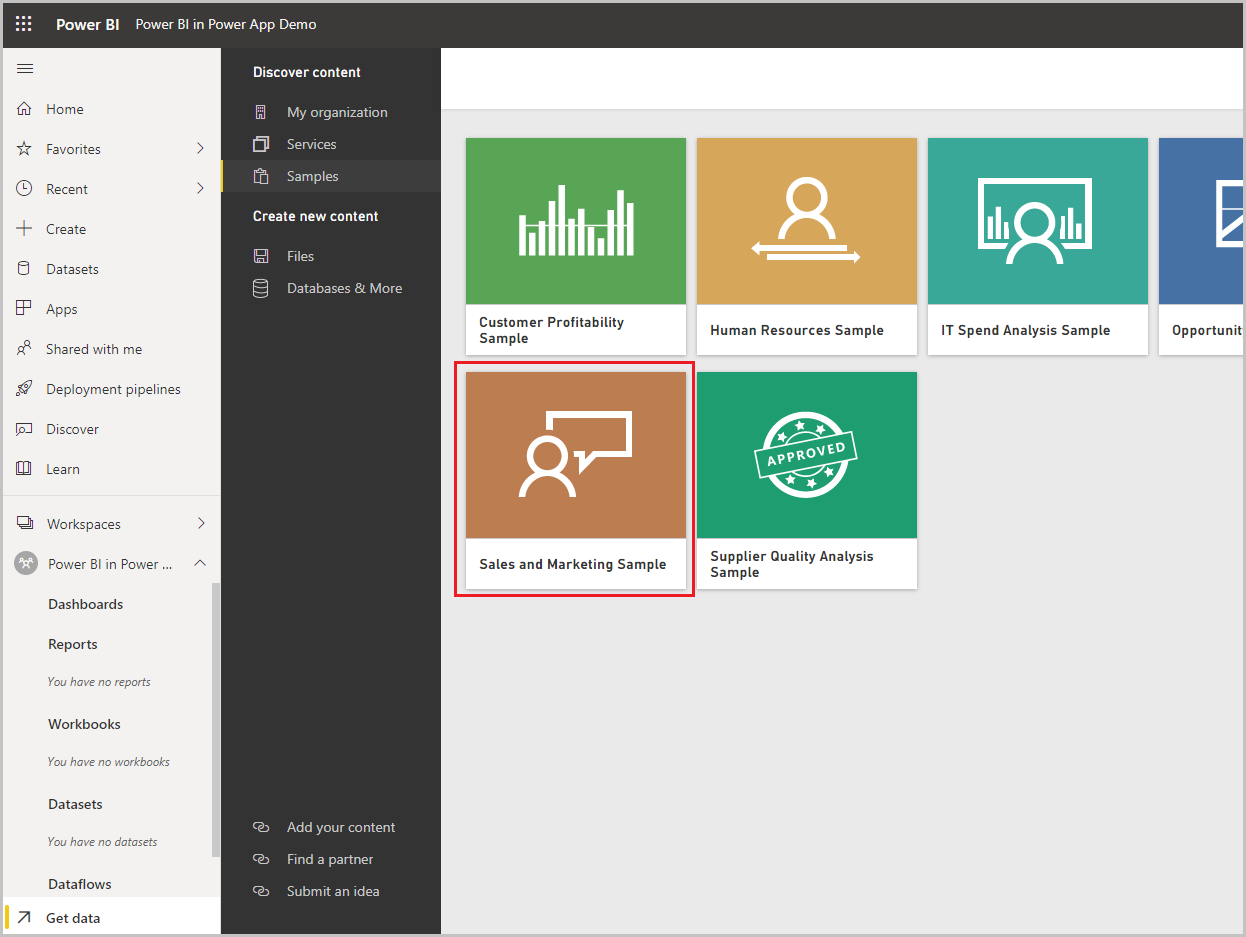Click the Favorites star icon

pyautogui.click(x=25, y=149)
